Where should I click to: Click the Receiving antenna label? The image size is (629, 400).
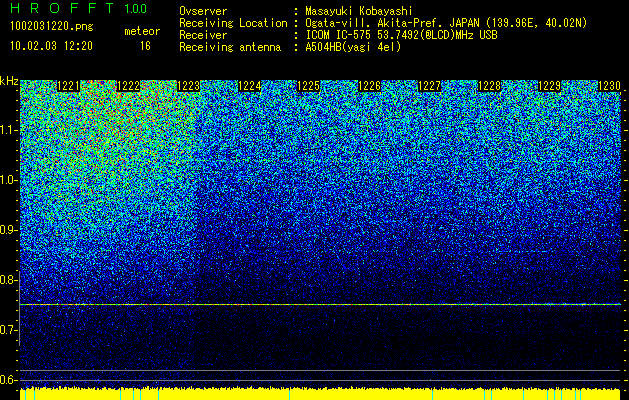tap(230, 47)
